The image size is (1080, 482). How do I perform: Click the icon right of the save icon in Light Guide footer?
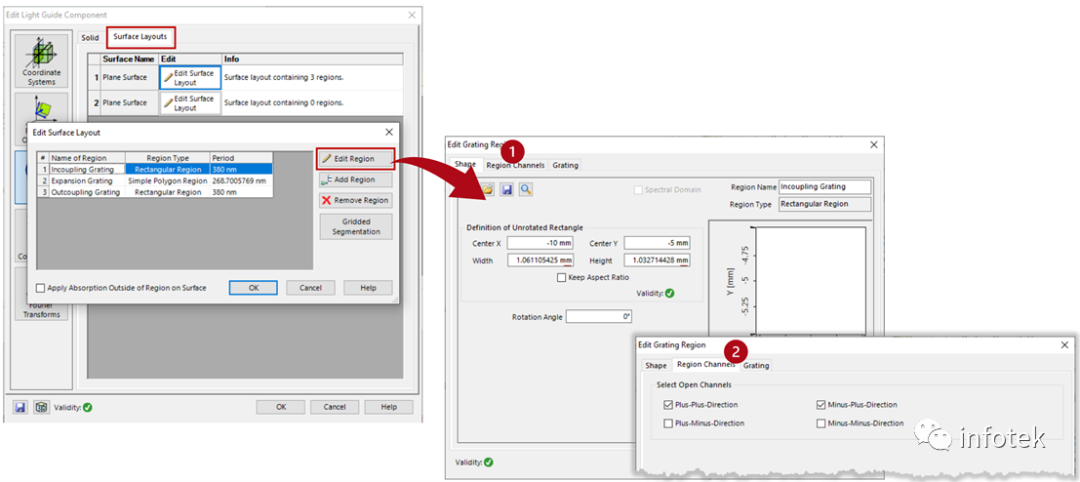tap(41, 407)
